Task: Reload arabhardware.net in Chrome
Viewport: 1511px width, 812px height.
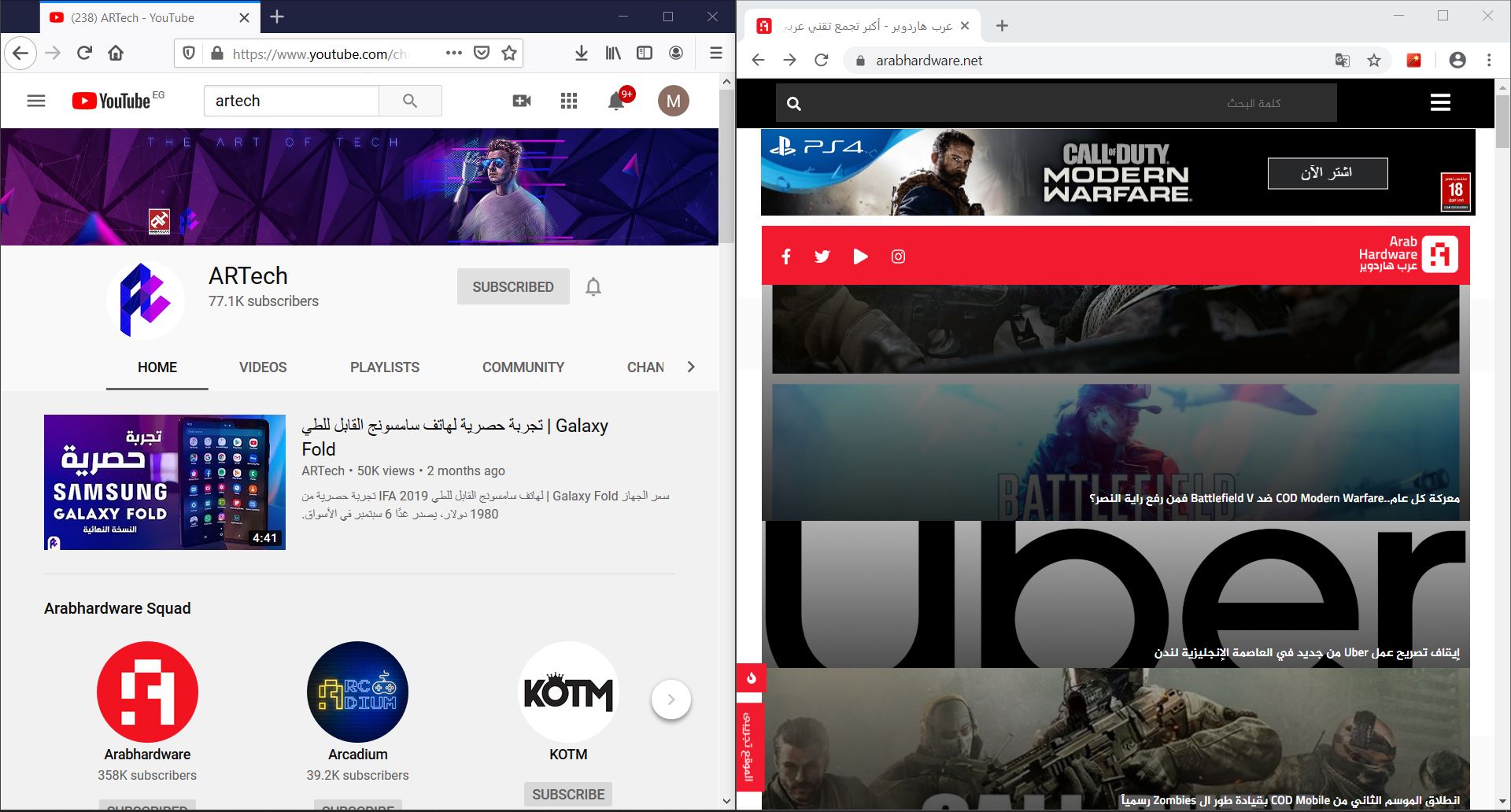Action: pos(822,61)
